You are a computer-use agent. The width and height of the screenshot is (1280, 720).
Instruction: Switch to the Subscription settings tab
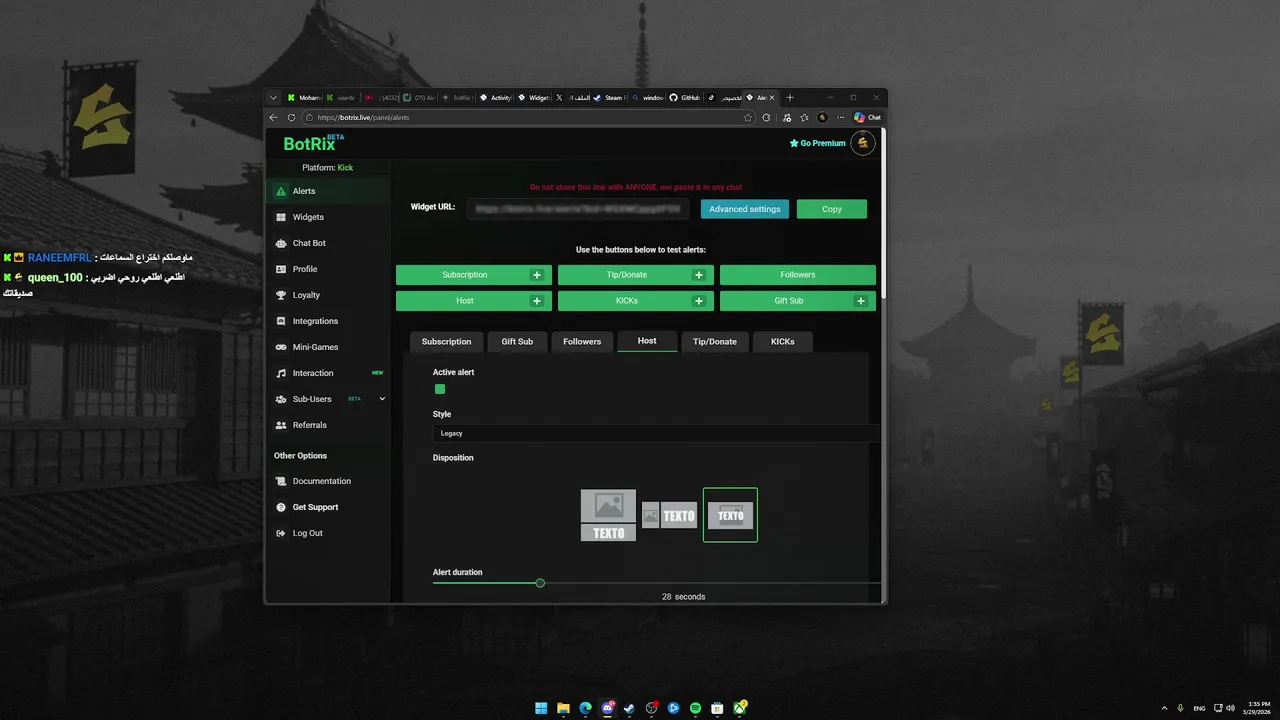446,342
